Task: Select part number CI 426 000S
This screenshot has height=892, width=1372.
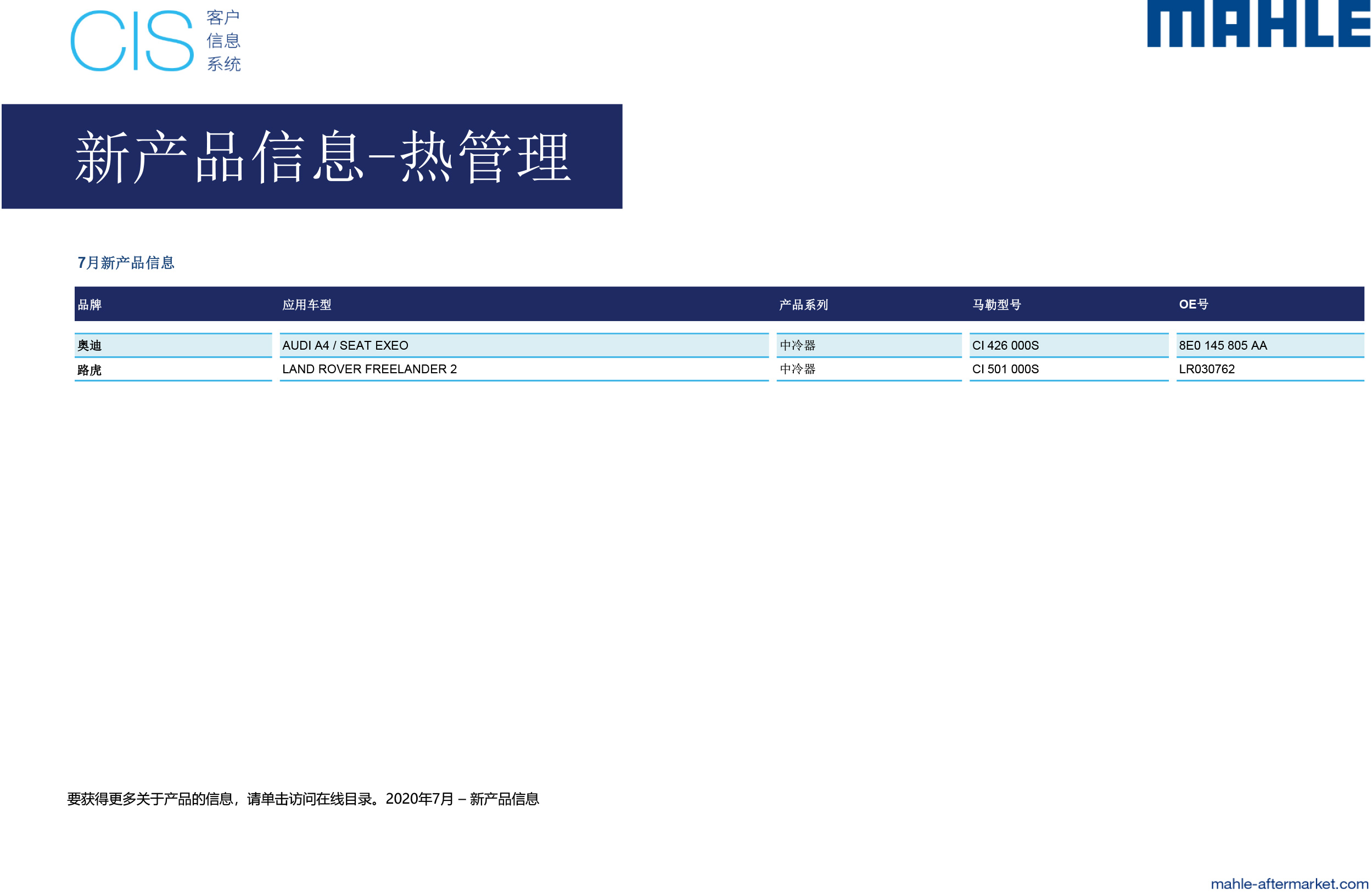Action: coord(1069,345)
